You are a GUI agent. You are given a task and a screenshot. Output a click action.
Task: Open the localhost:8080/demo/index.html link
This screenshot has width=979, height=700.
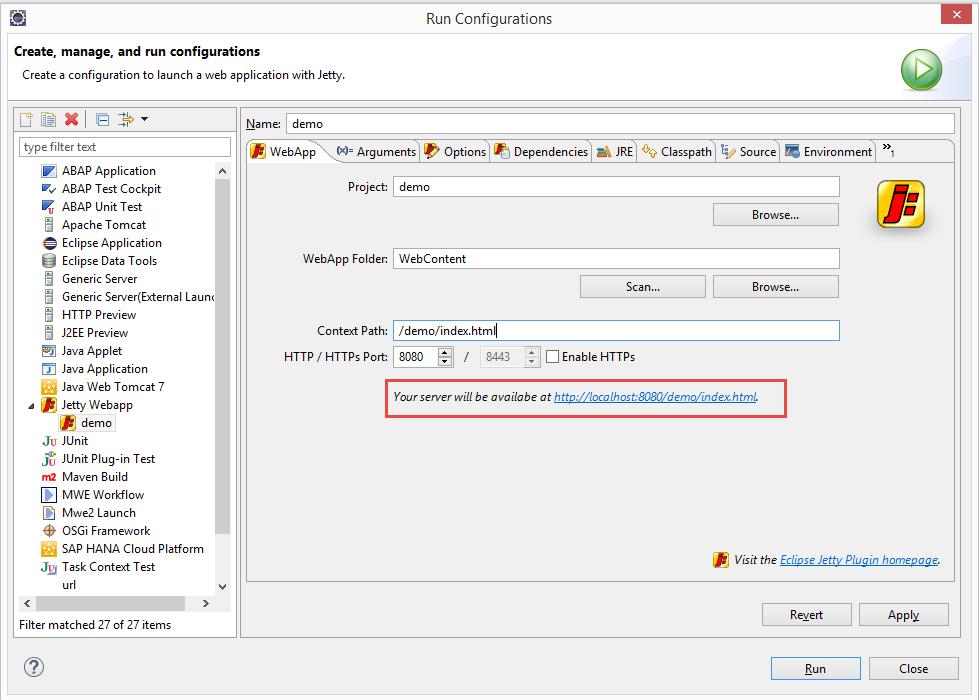pyautogui.click(x=655, y=397)
